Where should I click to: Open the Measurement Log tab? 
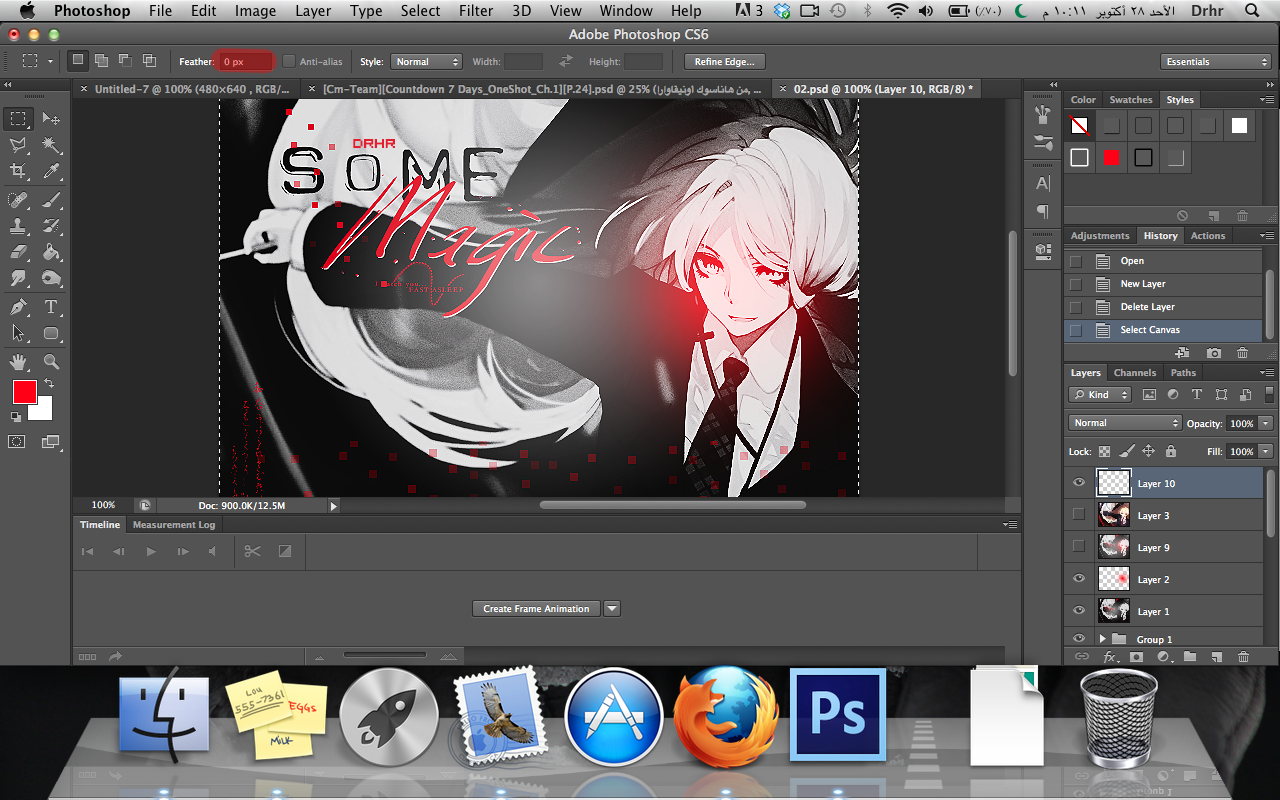(174, 525)
